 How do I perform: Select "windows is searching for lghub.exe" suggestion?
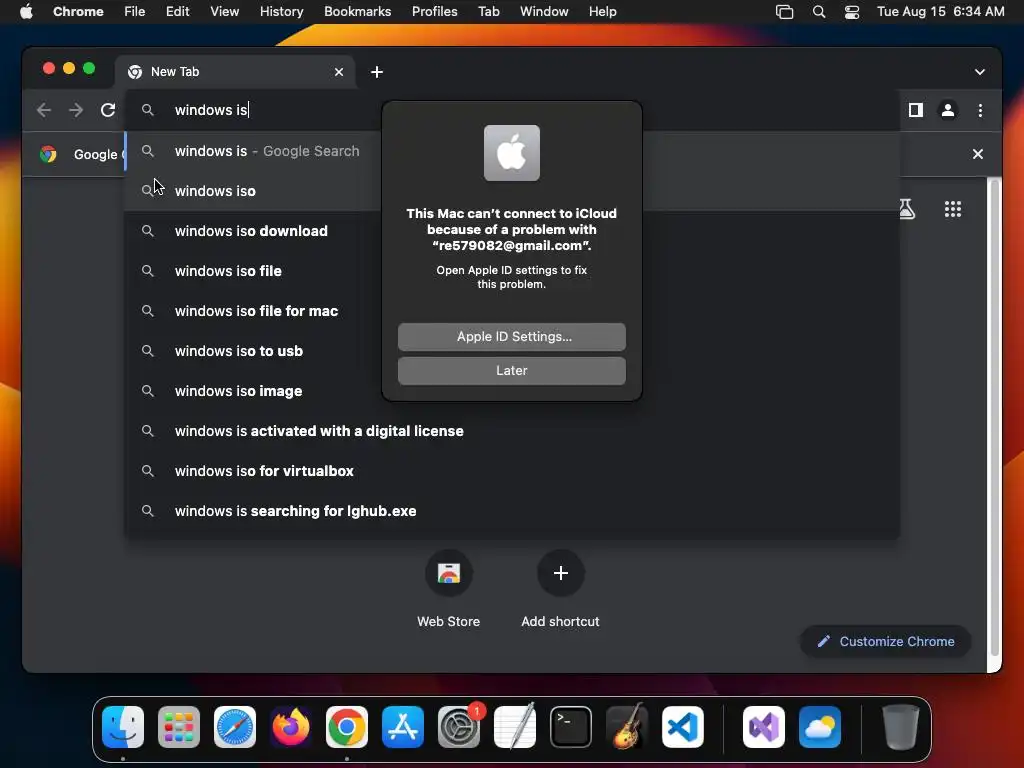click(512, 511)
